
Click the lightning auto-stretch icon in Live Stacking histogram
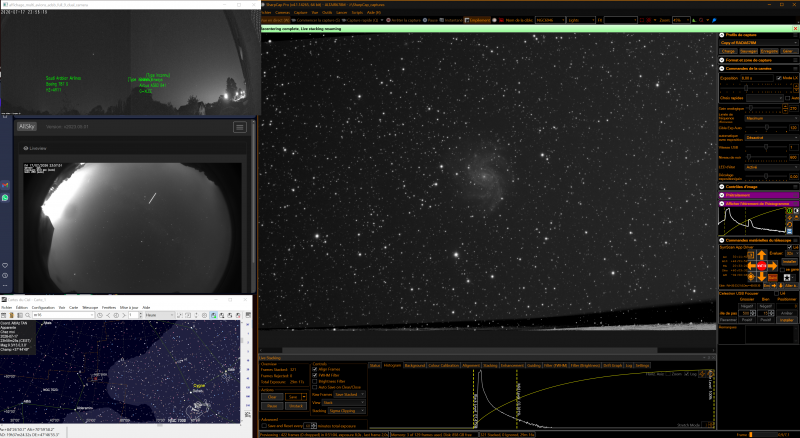(703, 374)
